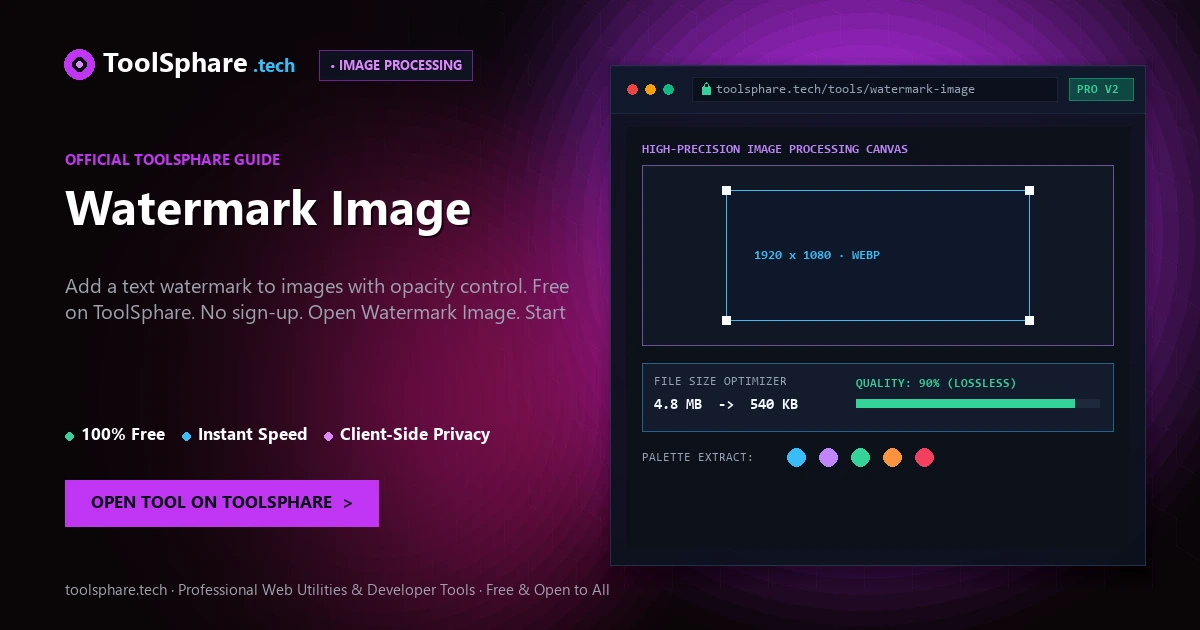The width and height of the screenshot is (1200, 630).
Task: Click the ToolSphare .tech brand name
Action: [199, 64]
